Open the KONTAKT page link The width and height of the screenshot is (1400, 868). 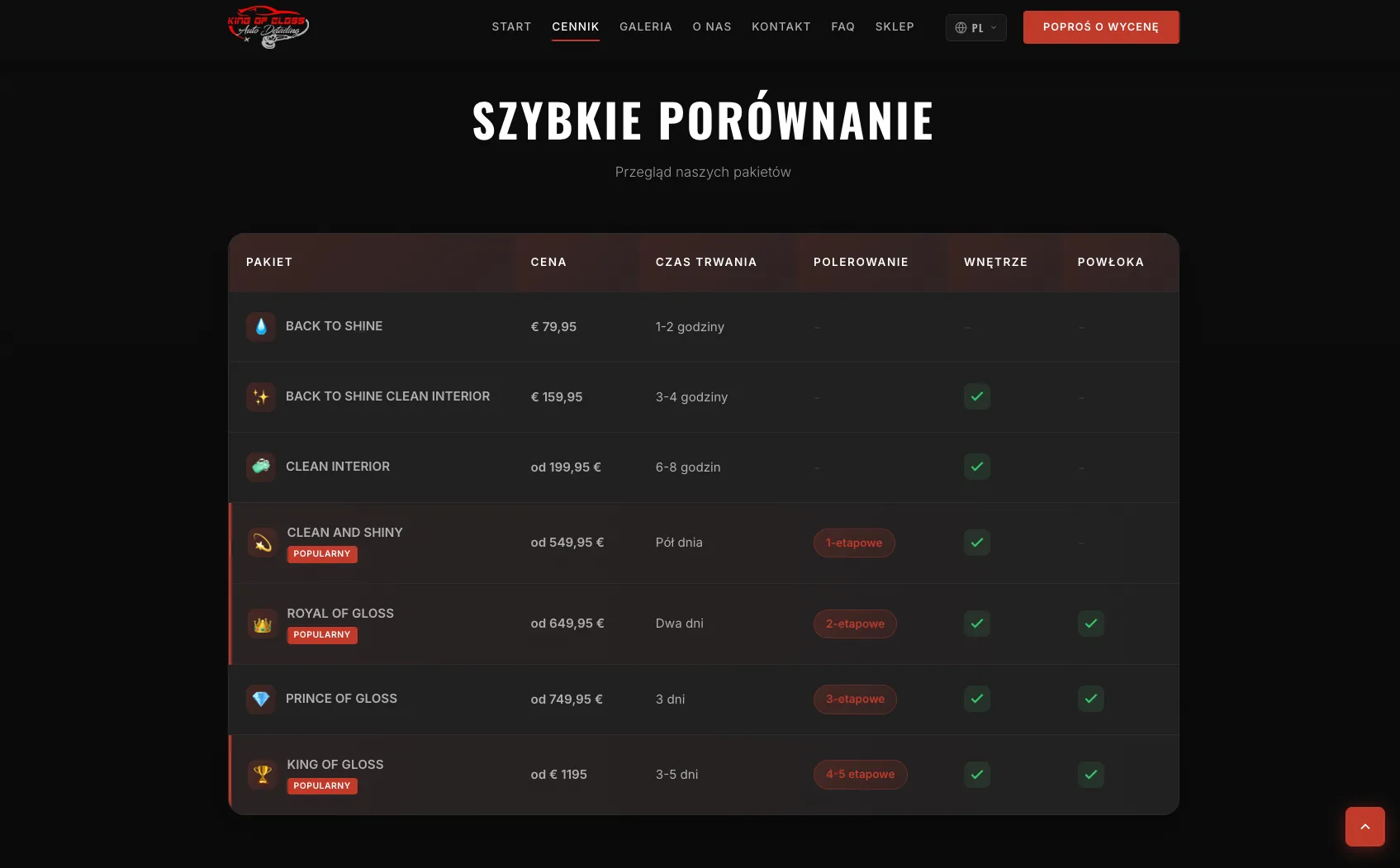click(781, 26)
